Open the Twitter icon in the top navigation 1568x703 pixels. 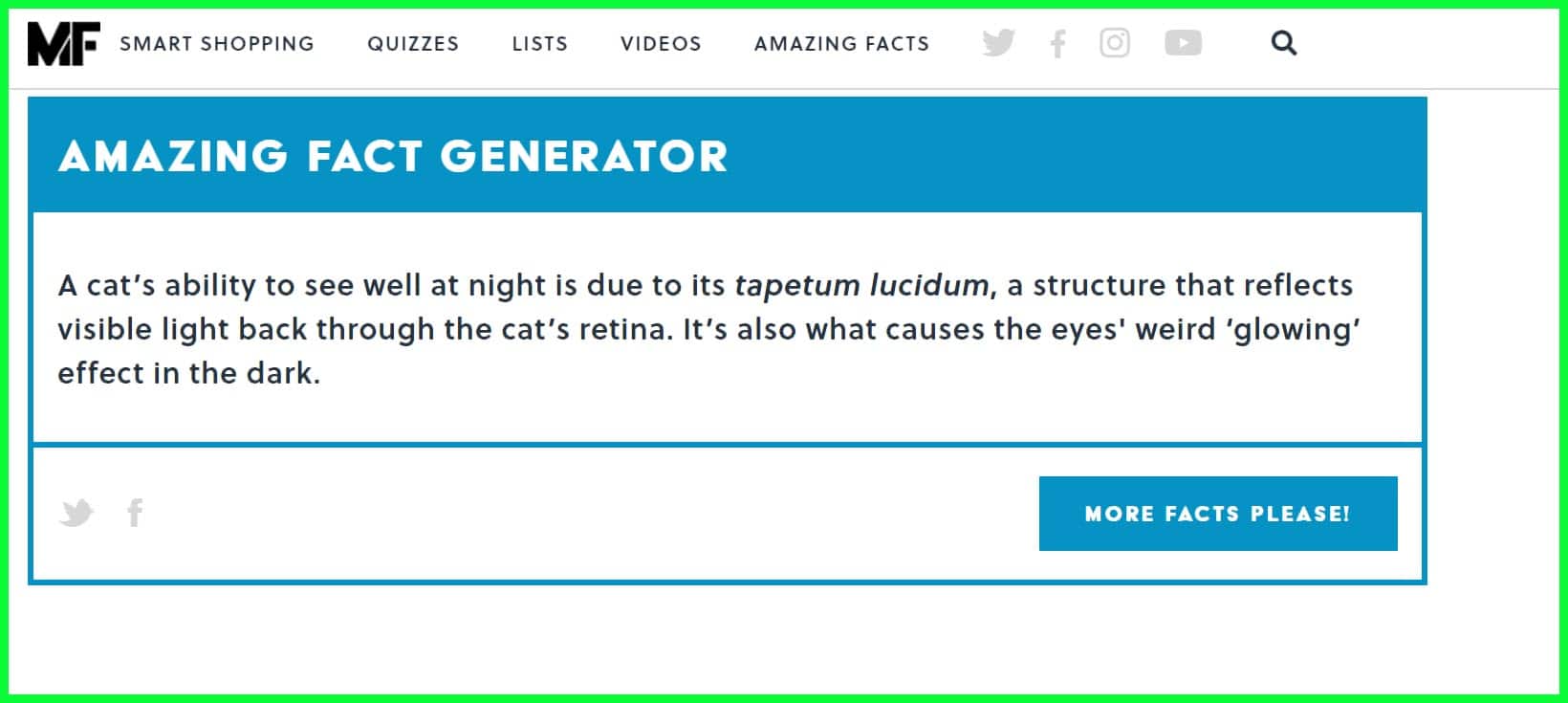tap(998, 43)
